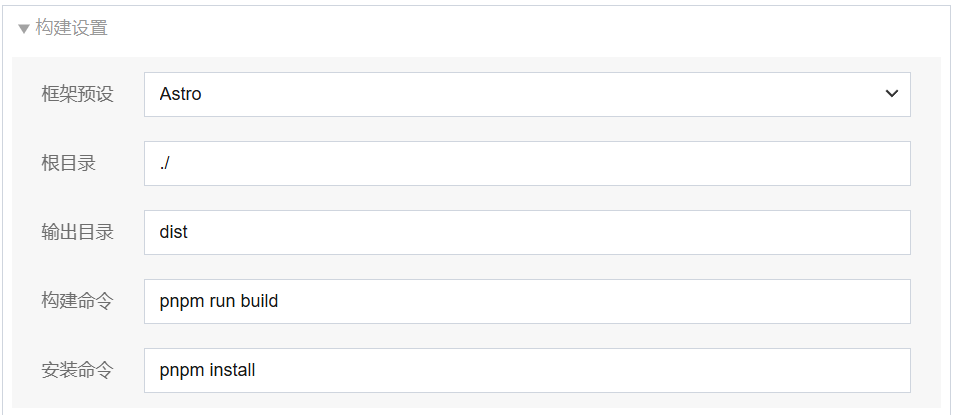Place cursor right after "dist" text
The image size is (958, 415).
[x=189, y=232]
